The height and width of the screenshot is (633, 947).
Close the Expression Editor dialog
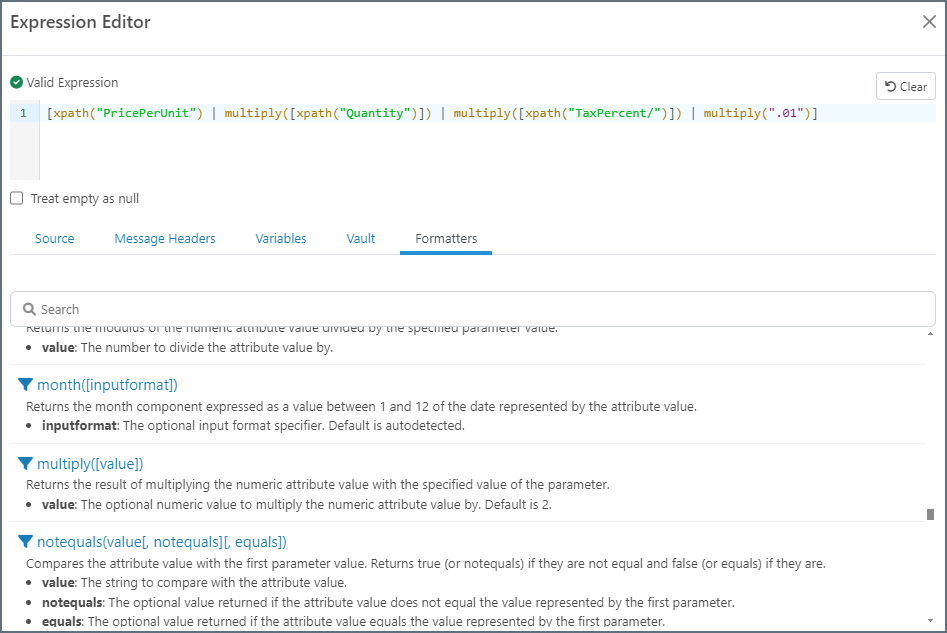pyautogui.click(x=928, y=22)
